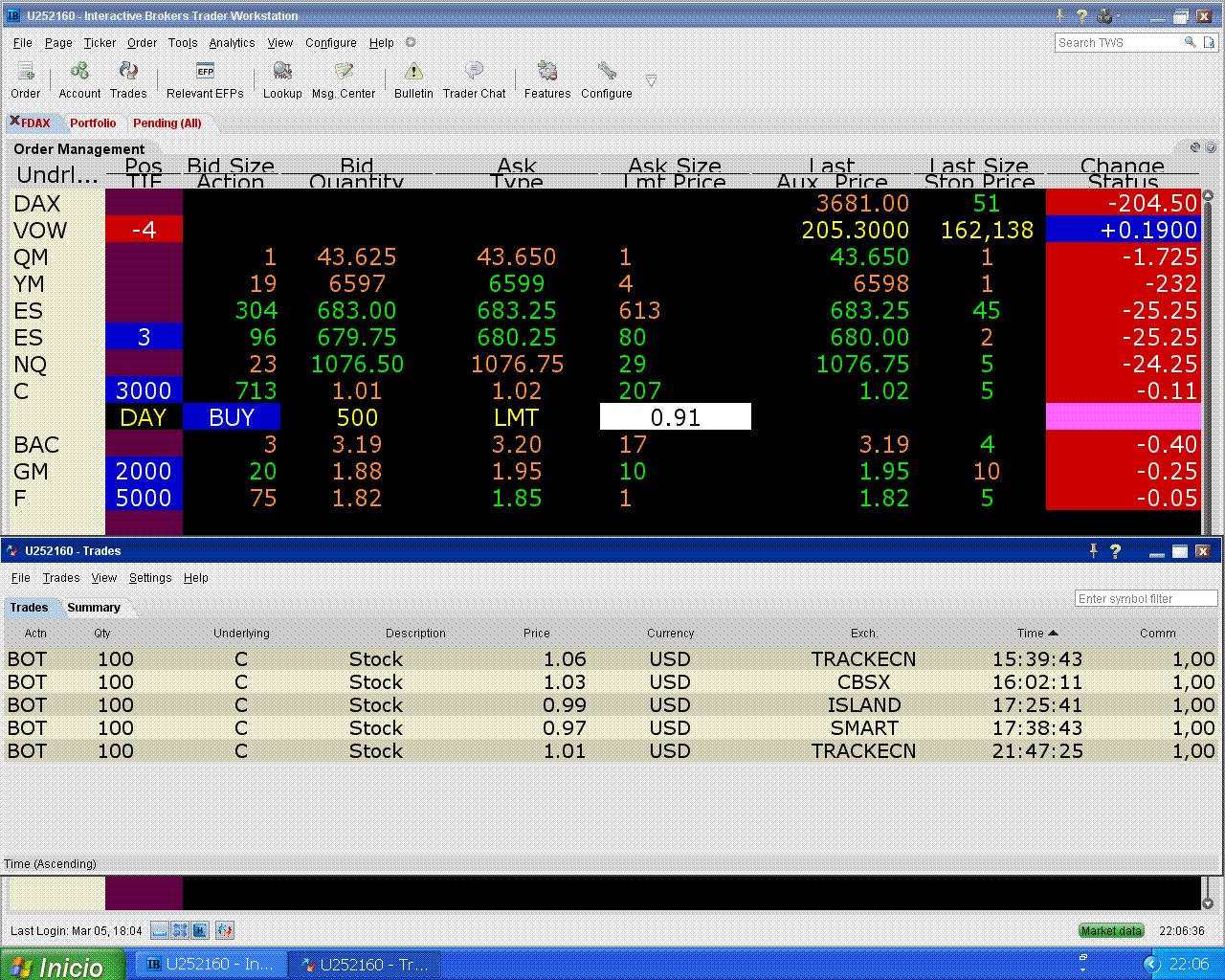Click the Market data status indicator

click(x=1111, y=930)
